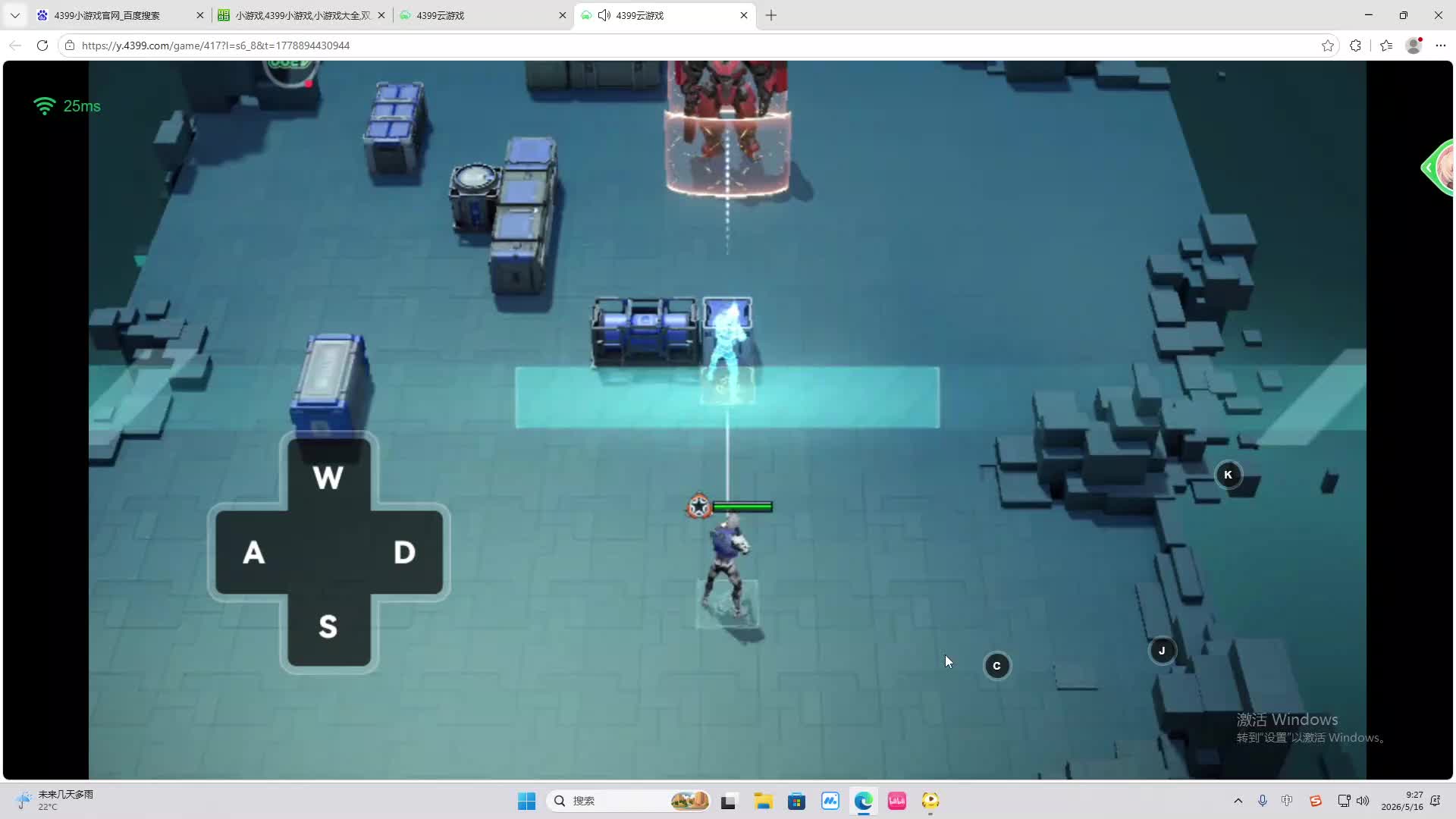
Task: Open the weather widget
Action: pos(55,800)
